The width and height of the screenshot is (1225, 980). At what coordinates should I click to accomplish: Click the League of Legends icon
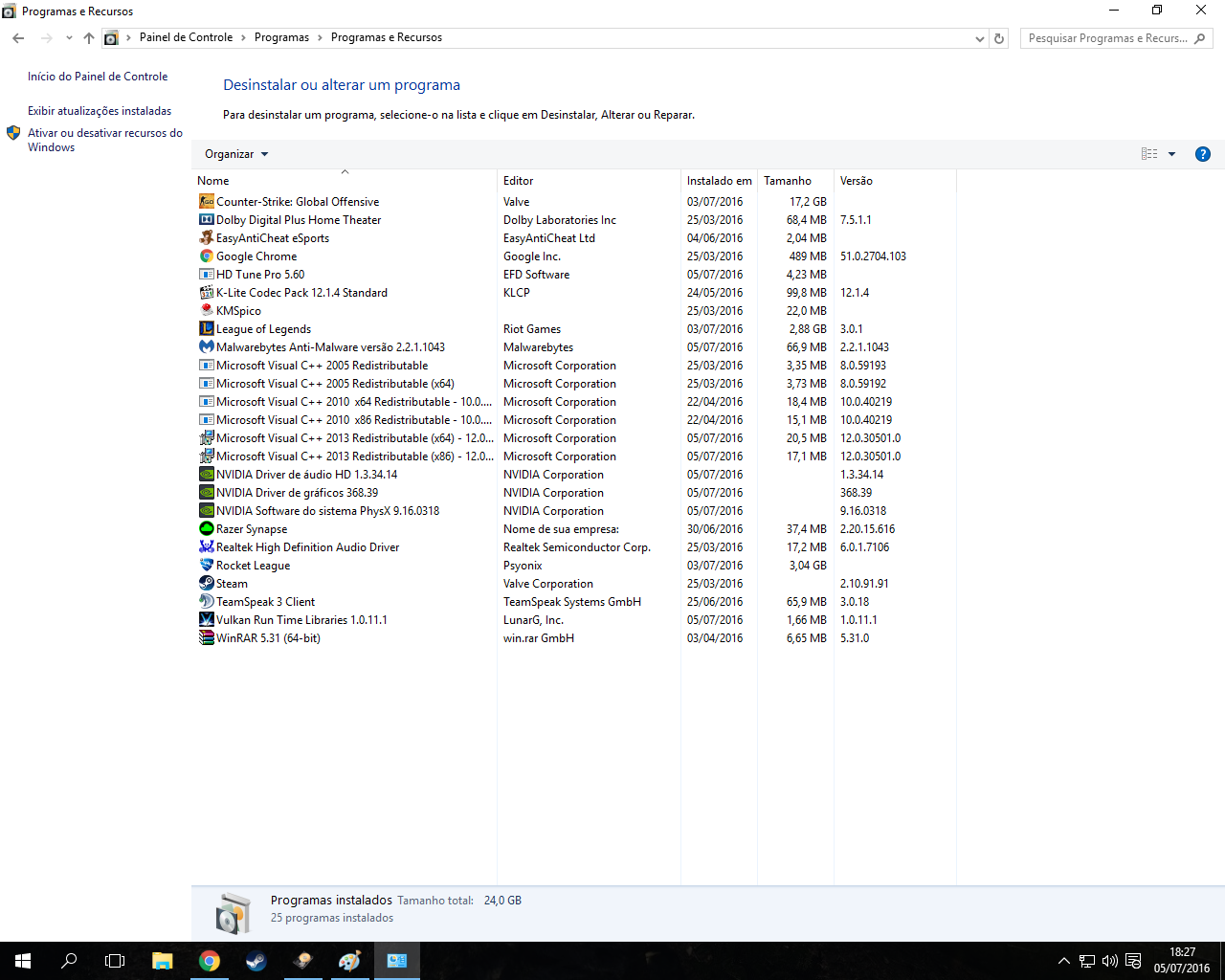coord(206,329)
